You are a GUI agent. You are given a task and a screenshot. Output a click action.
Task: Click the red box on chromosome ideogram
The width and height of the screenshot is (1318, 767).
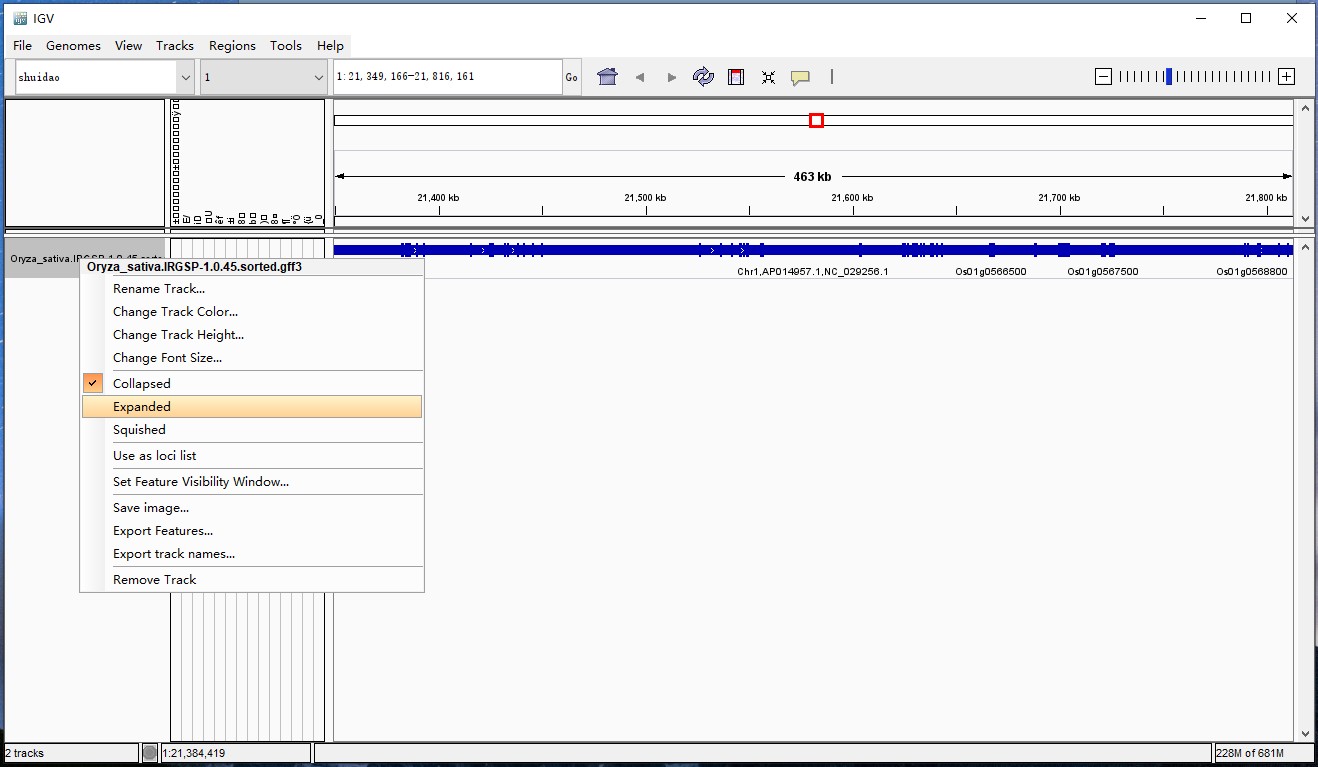[816, 120]
